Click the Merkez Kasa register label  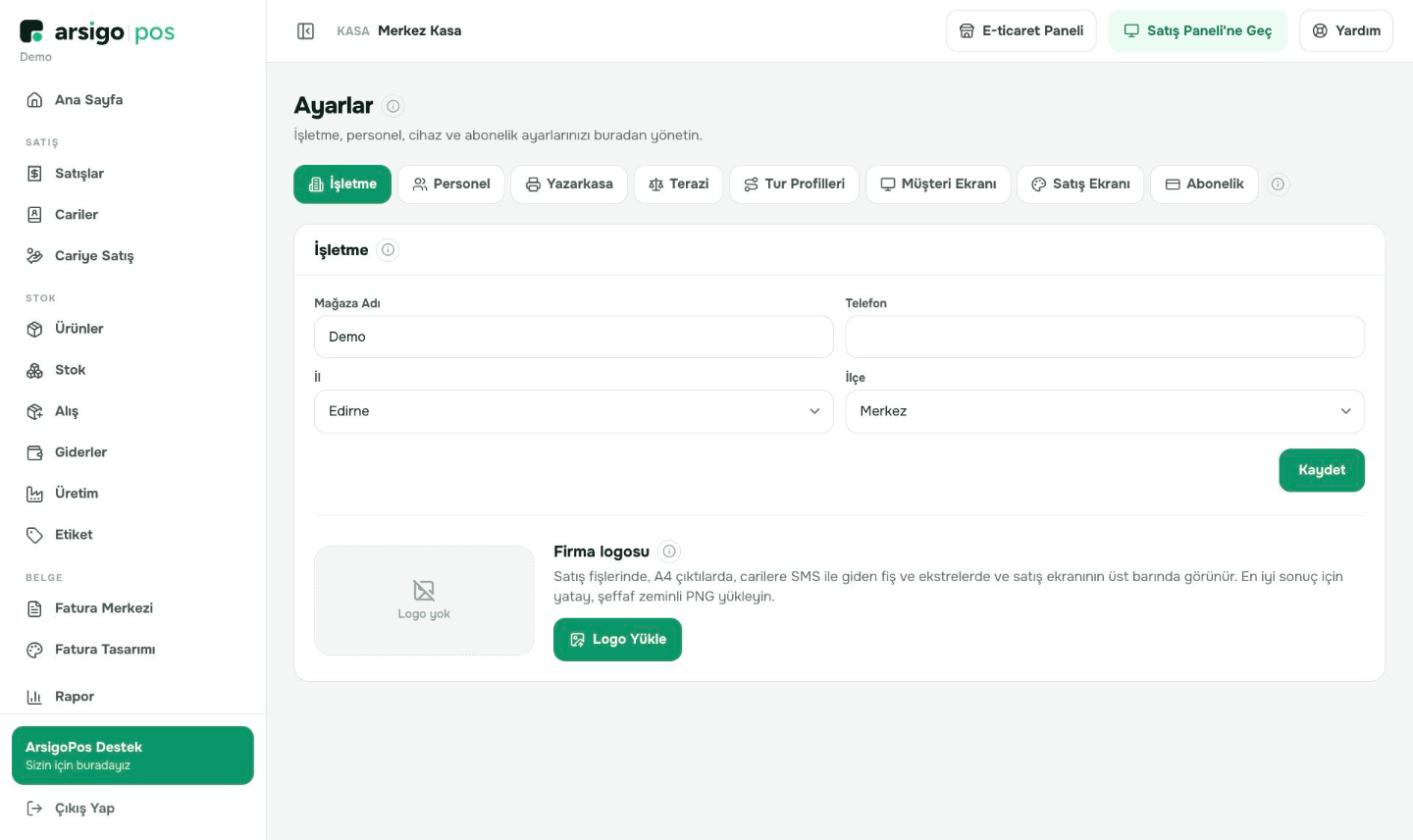[420, 31]
